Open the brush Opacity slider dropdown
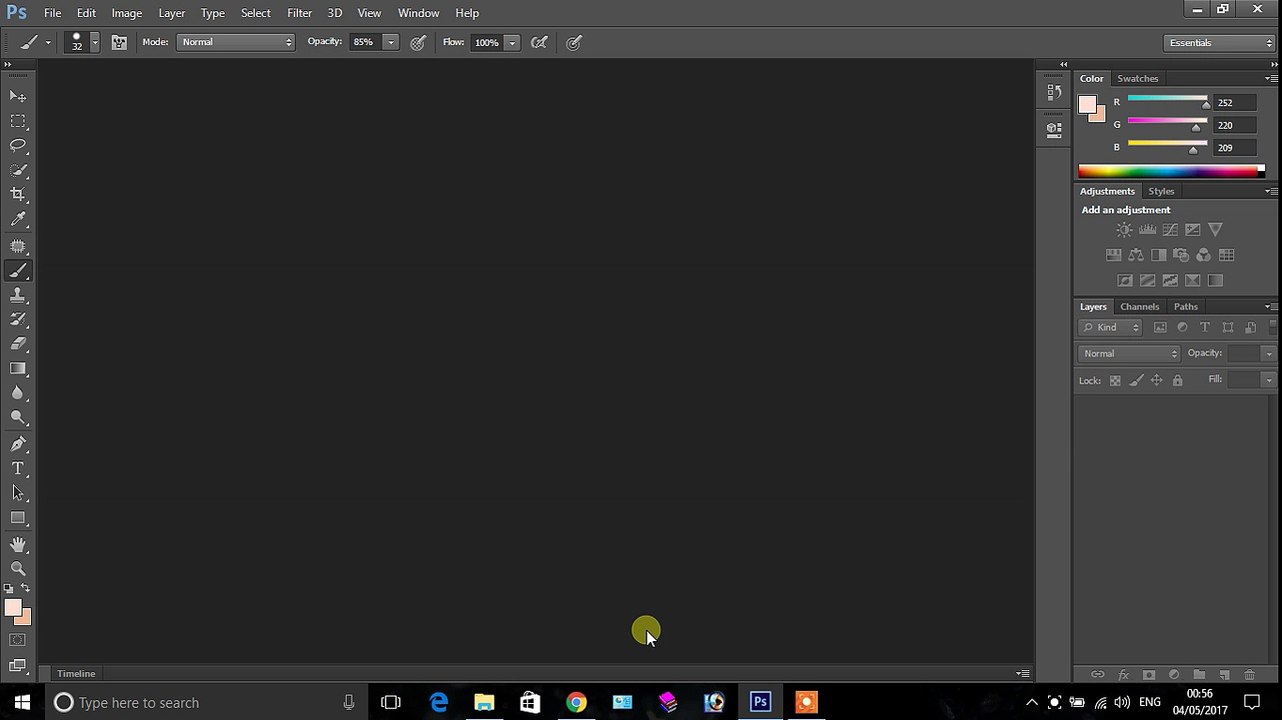 (x=391, y=42)
